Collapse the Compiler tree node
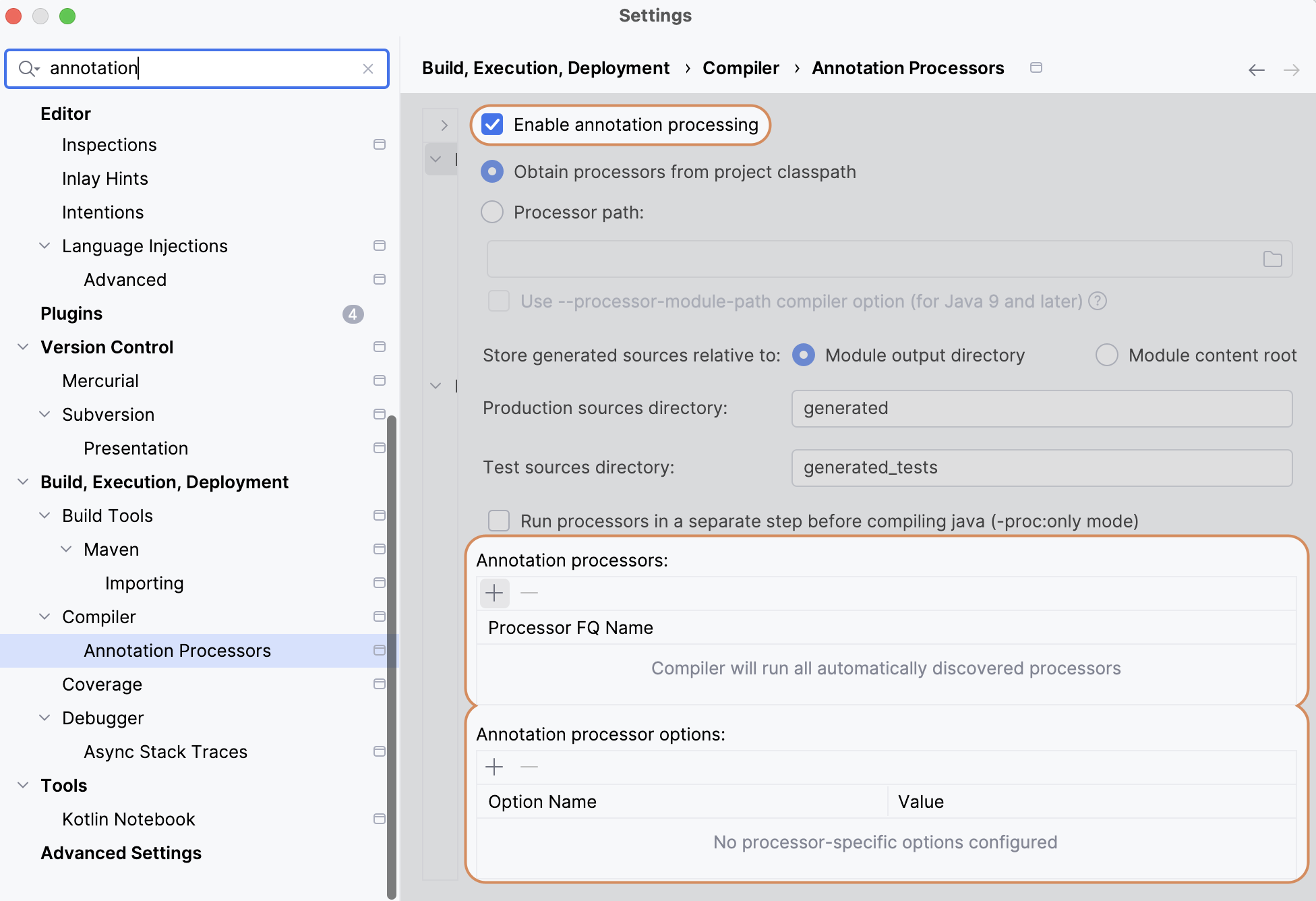The width and height of the screenshot is (1316, 901). pyautogui.click(x=44, y=616)
